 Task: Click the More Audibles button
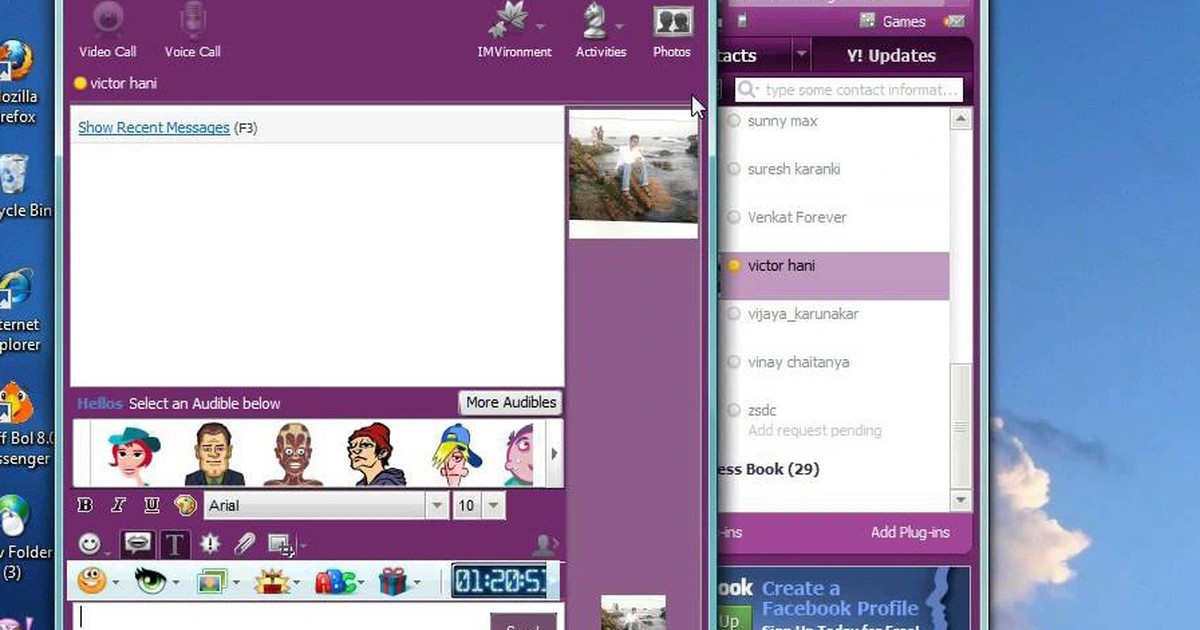click(510, 402)
